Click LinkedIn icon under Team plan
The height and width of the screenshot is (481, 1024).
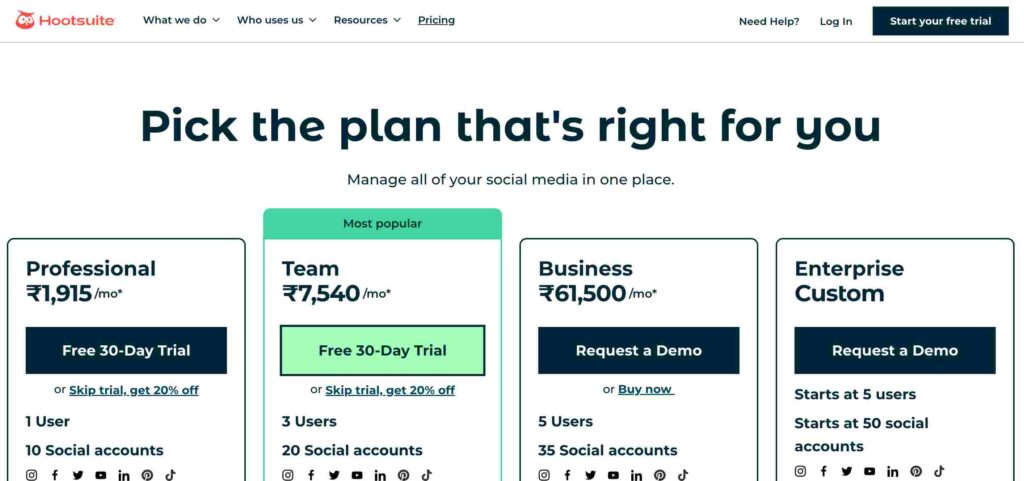coord(380,475)
